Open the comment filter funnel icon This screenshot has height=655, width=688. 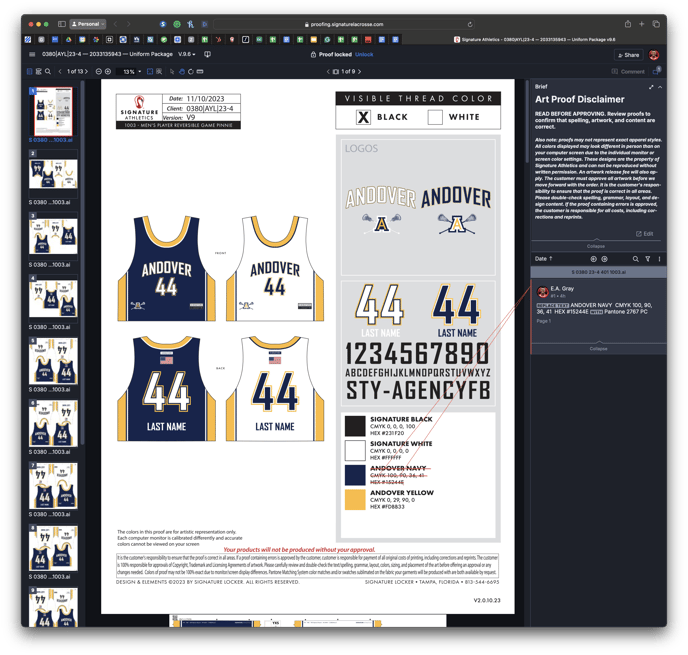pyautogui.click(x=647, y=259)
